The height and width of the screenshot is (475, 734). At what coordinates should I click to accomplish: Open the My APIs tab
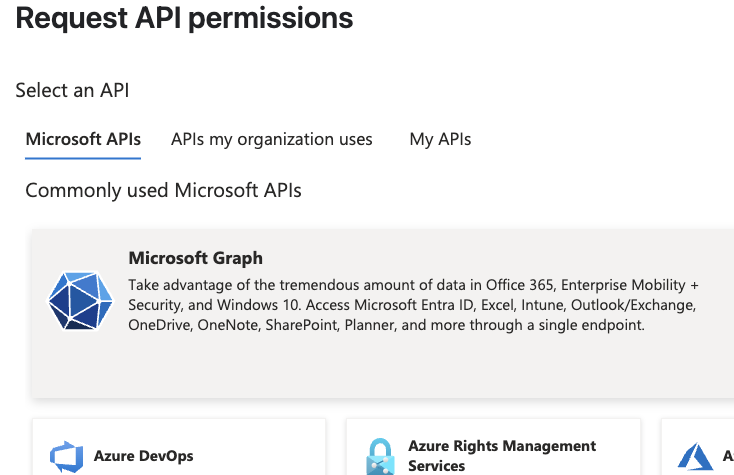[440, 139]
